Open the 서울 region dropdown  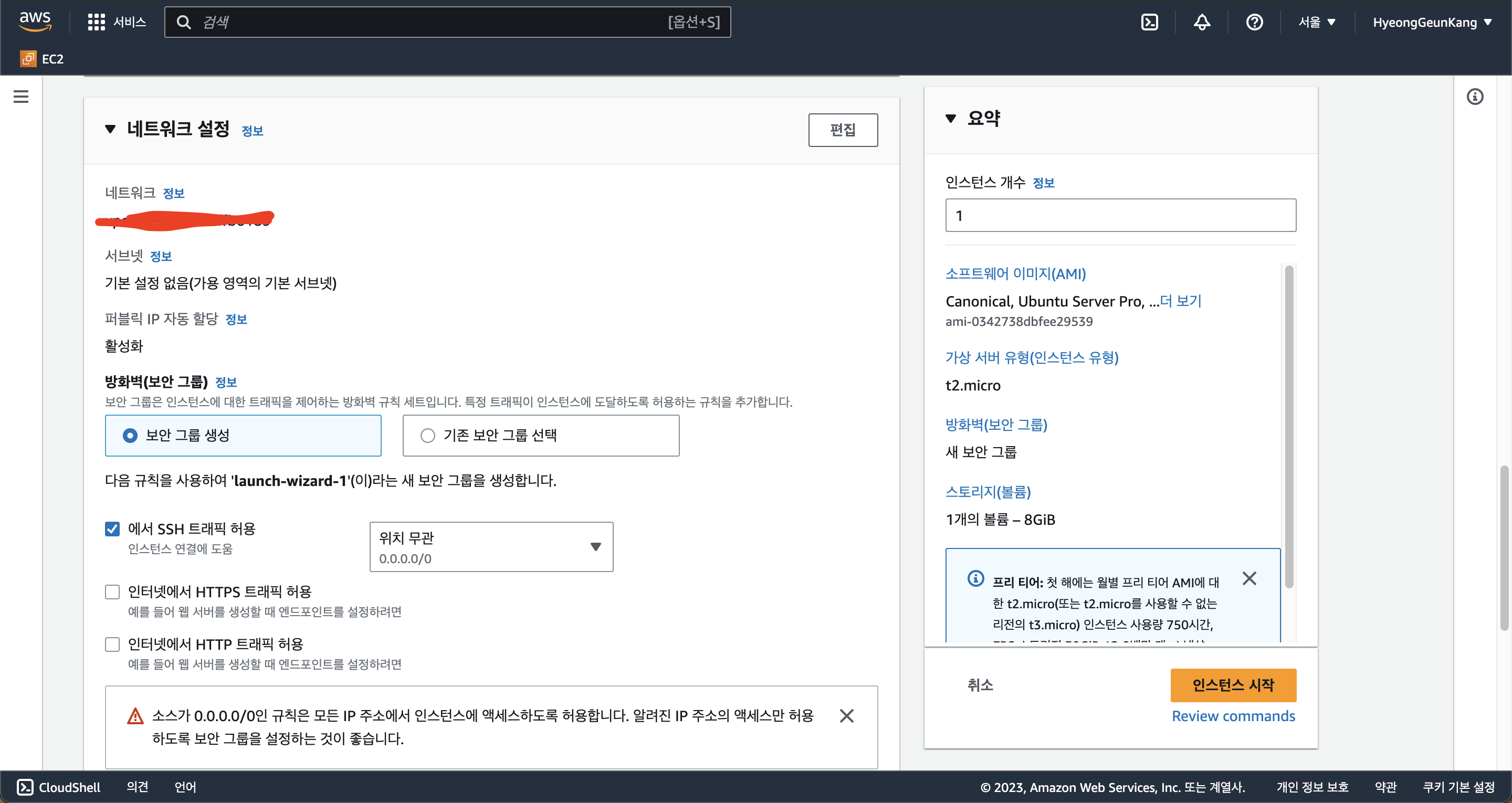1317,22
